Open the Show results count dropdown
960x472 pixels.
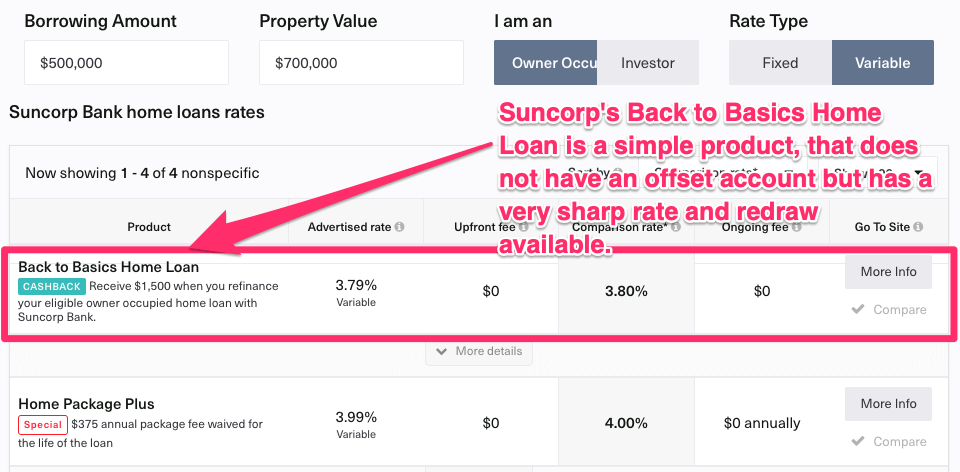click(877, 173)
